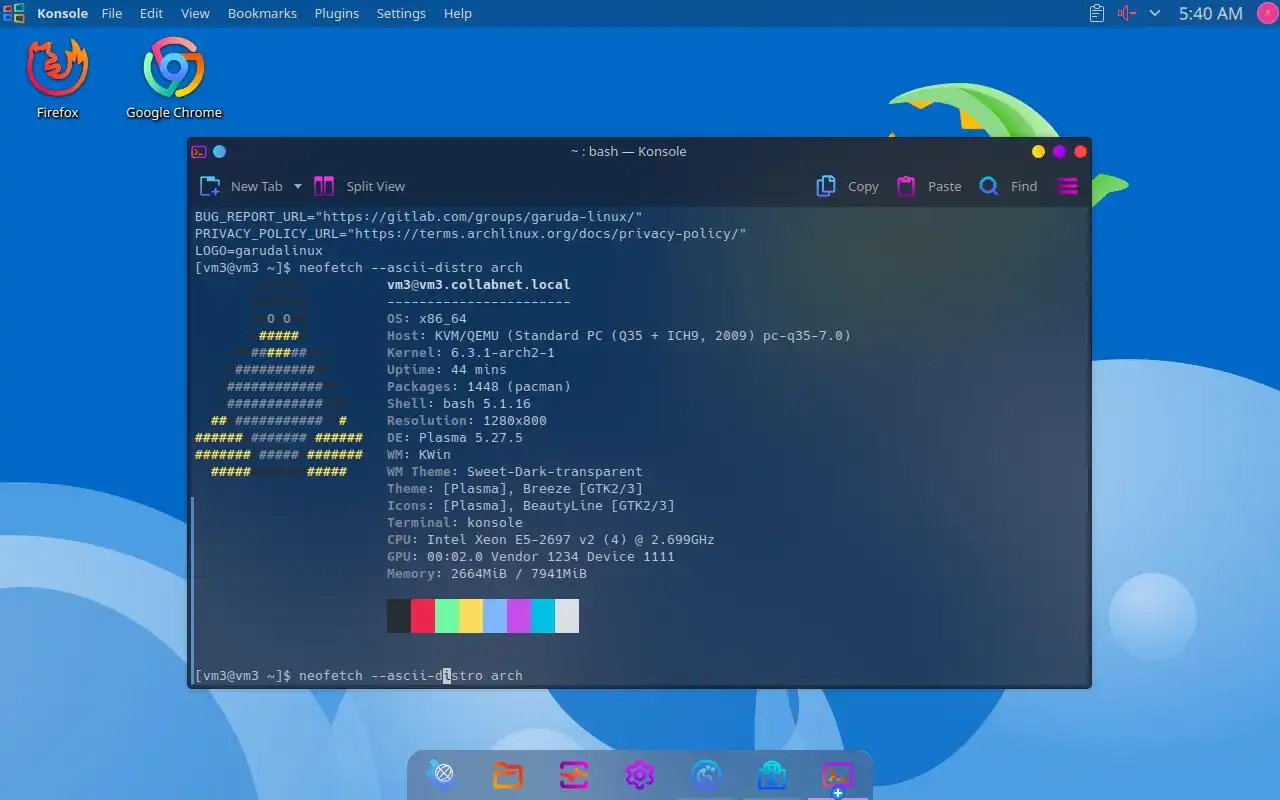This screenshot has height=800, width=1280.
Task: Click the globe browser icon in dock
Action: [443, 773]
